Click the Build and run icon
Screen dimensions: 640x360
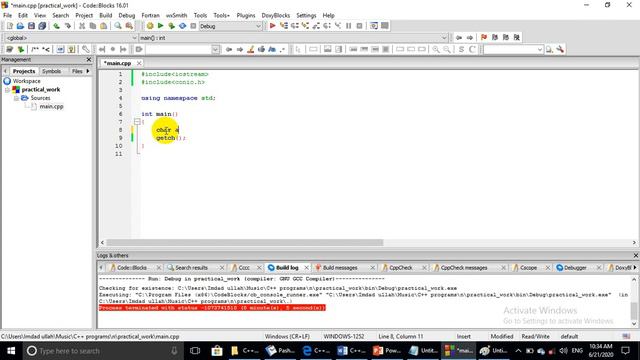[x=171, y=26]
